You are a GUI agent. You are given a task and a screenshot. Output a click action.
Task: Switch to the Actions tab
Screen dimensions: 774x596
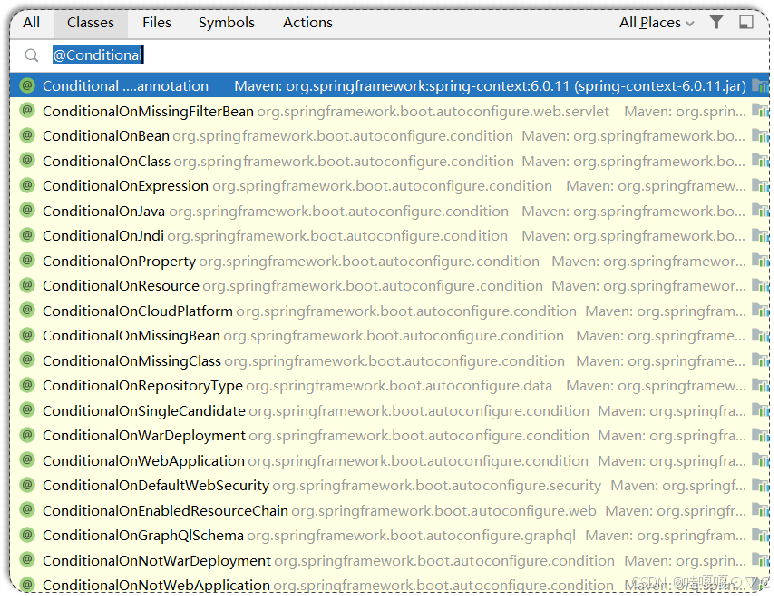click(x=308, y=23)
